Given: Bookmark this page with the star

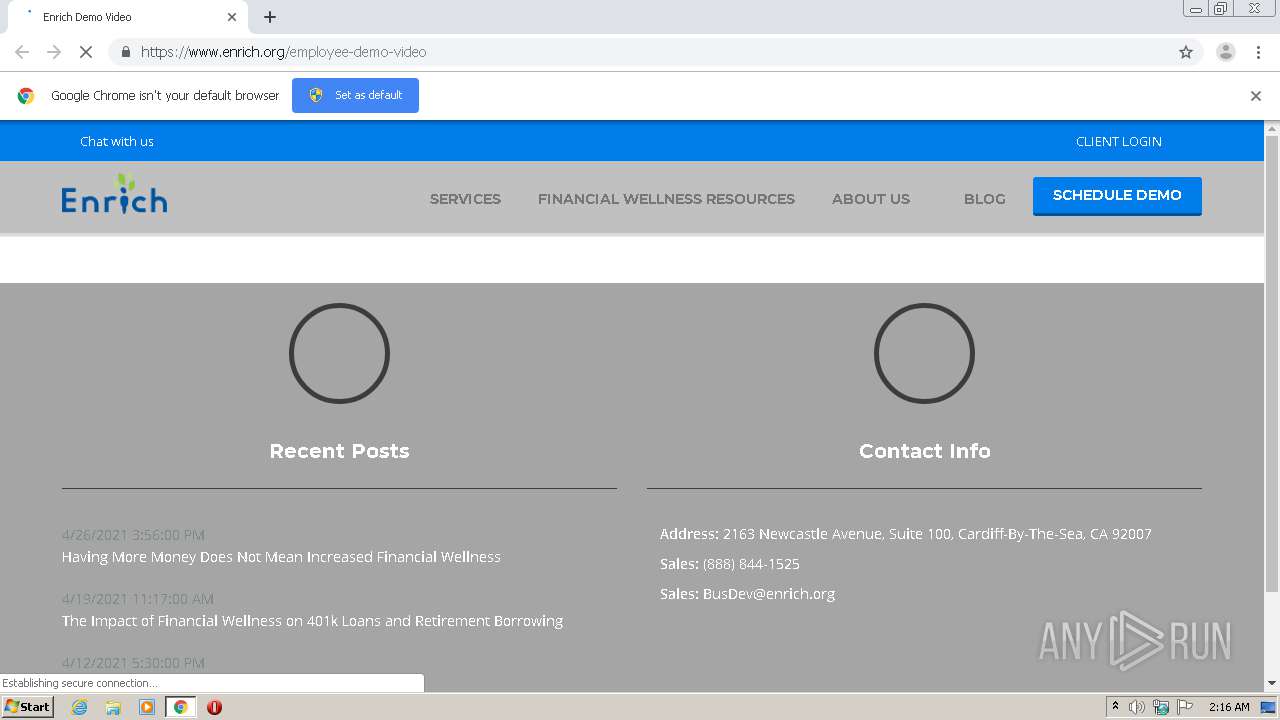Looking at the screenshot, I should 1186,52.
